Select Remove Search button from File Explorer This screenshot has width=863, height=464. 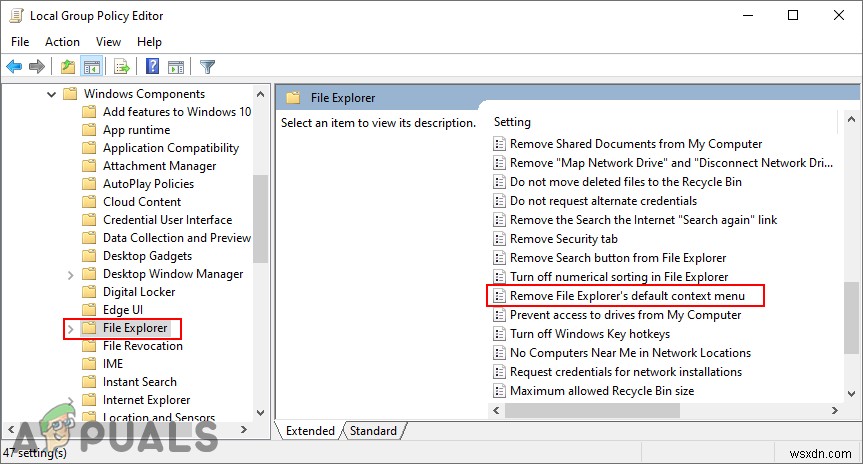coord(618,258)
